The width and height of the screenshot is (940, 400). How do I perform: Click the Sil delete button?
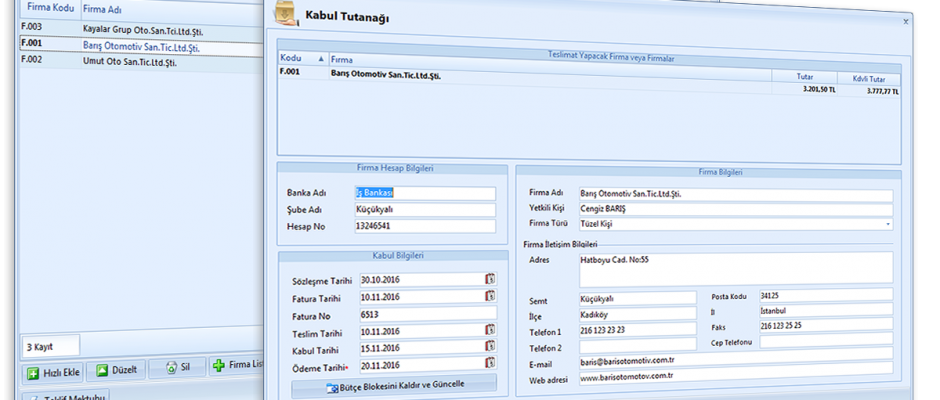pyautogui.click(x=177, y=369)
